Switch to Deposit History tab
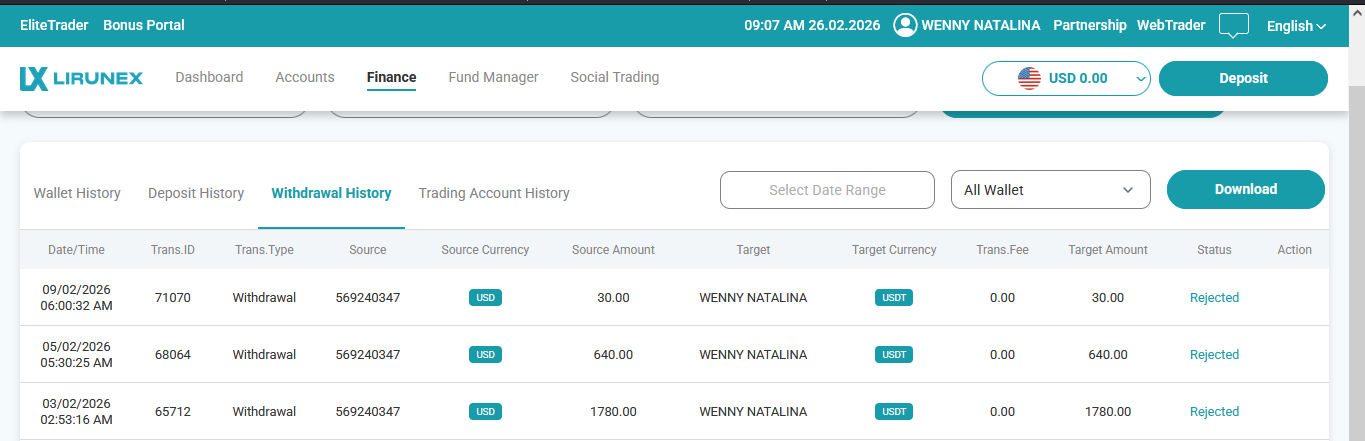This screenshot has width=1365, height=441. (196, 193)
